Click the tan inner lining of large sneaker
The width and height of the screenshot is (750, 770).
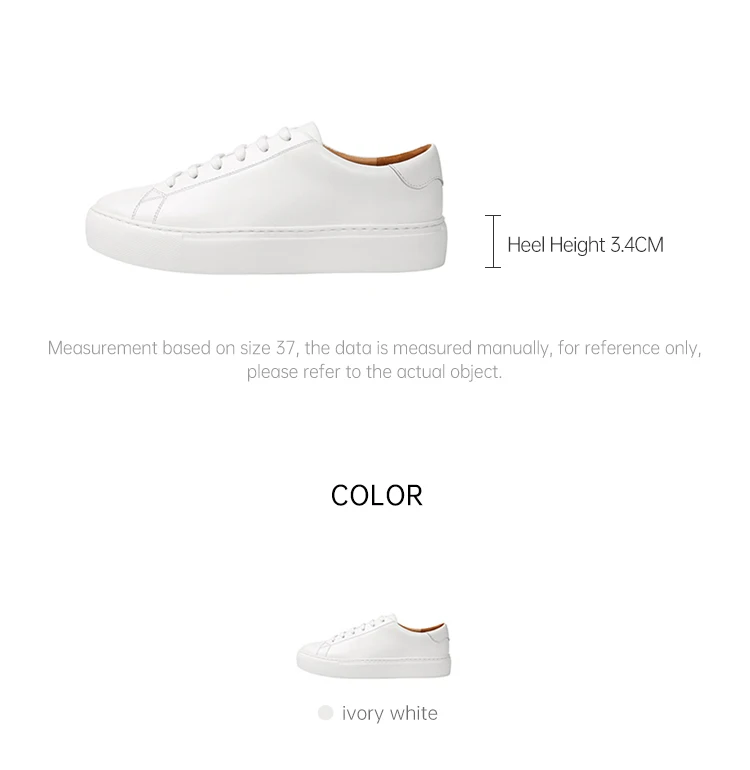tap(378, 155)
